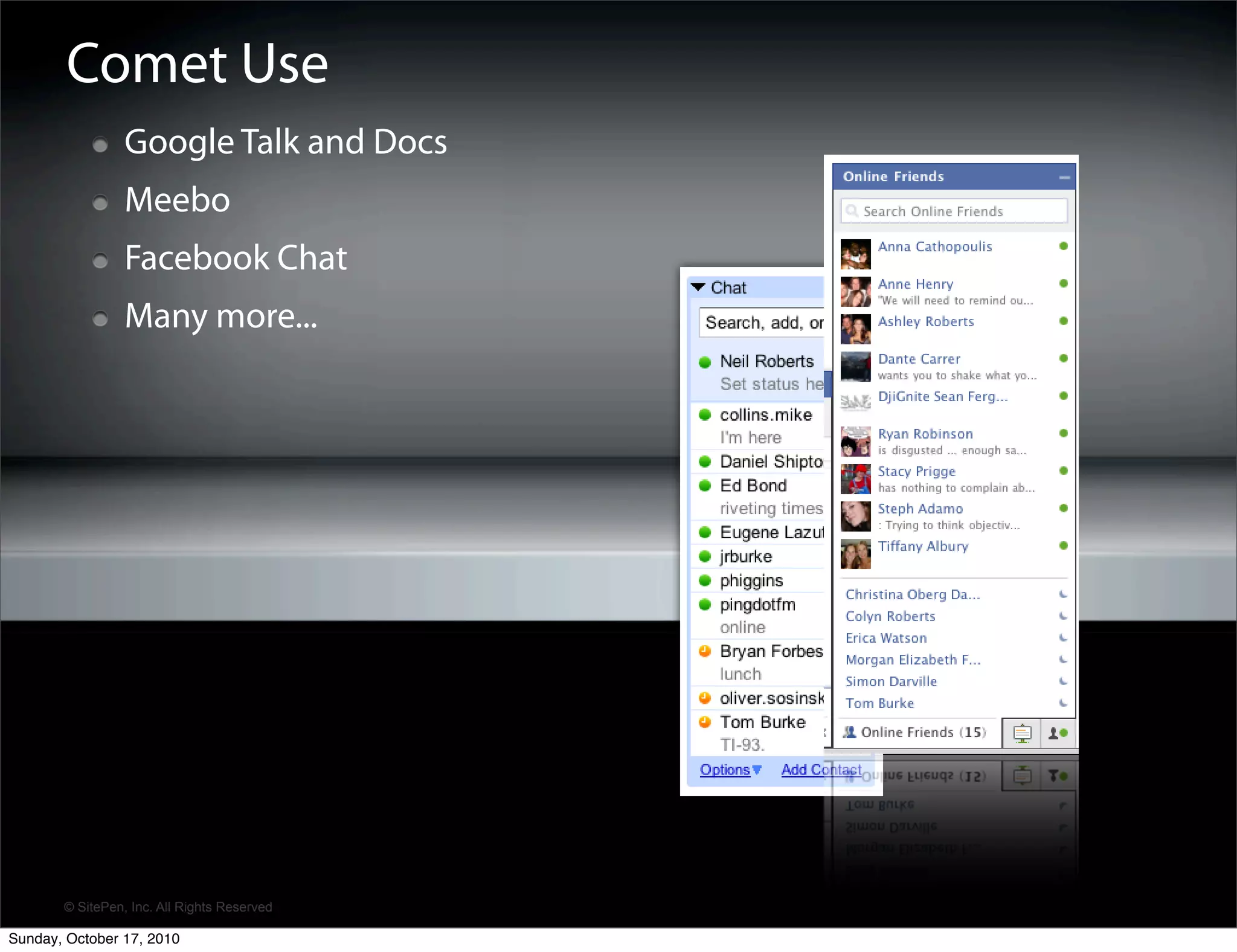
Task: Click Bryan Forbes orange away status icon
Action: pos(704,651)
